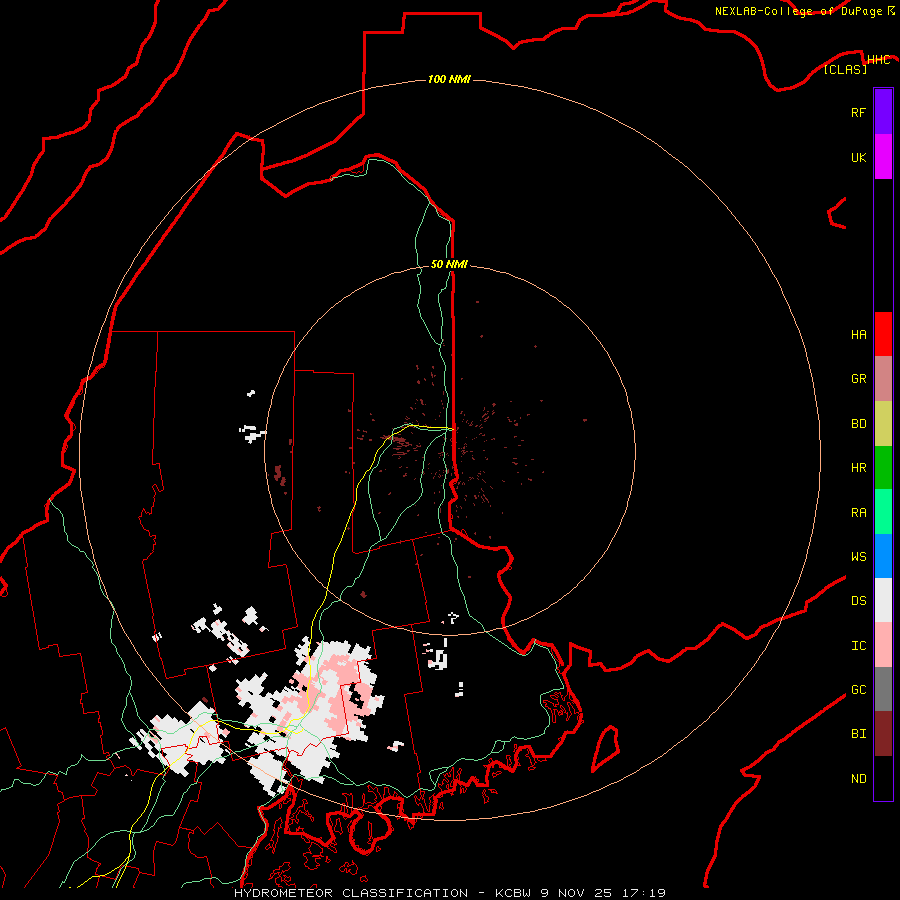Click the BD legend label
This screenshot has height=900, width=900.
tap(858, 424)
